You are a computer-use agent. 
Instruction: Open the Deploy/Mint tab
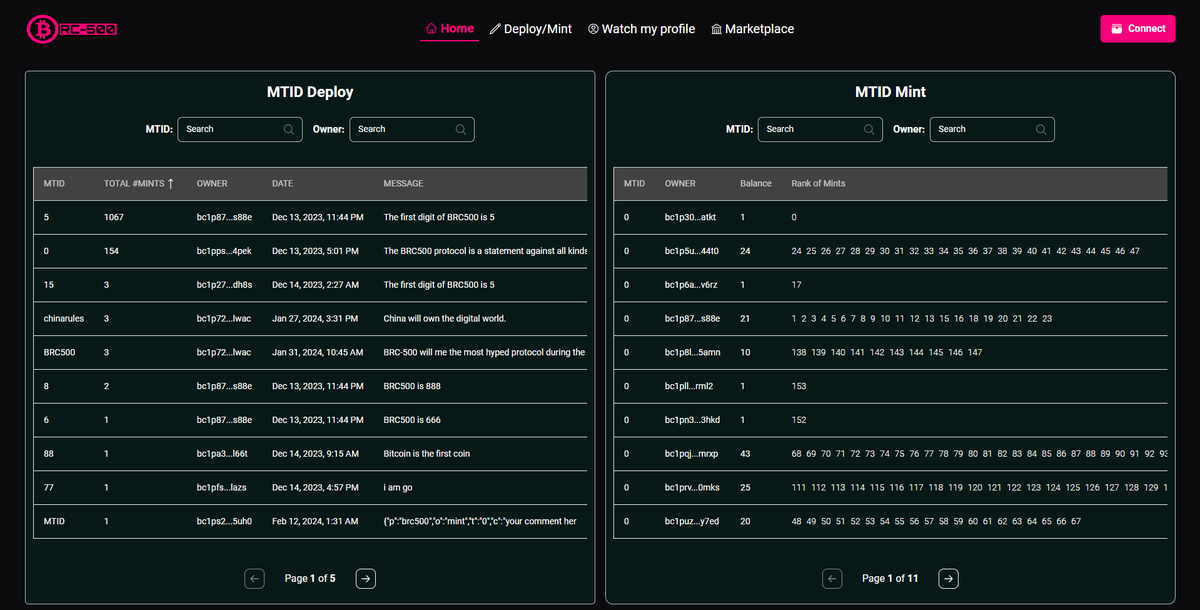[531, 29]
